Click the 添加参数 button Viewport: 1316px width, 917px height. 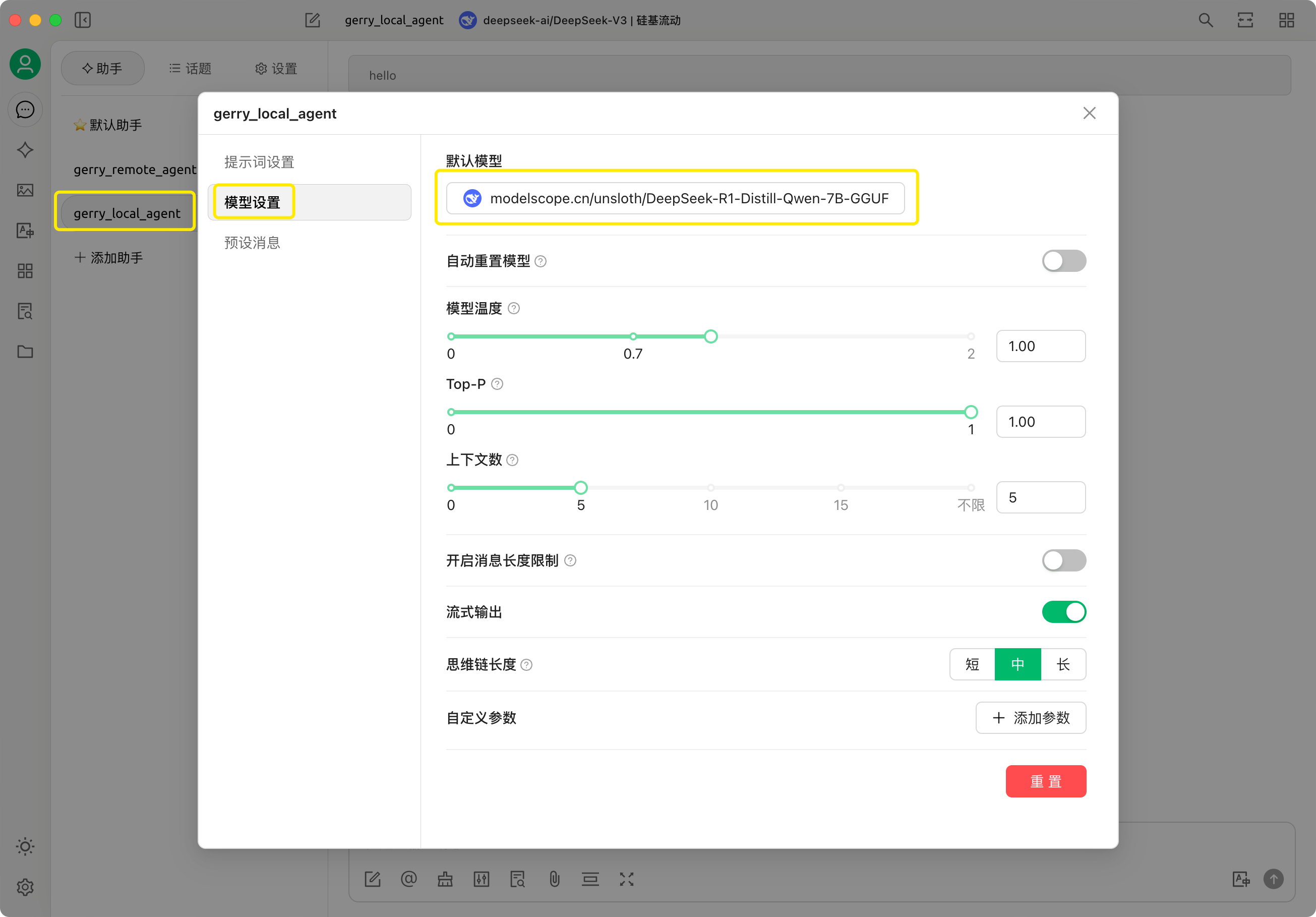coord(1031,718)
